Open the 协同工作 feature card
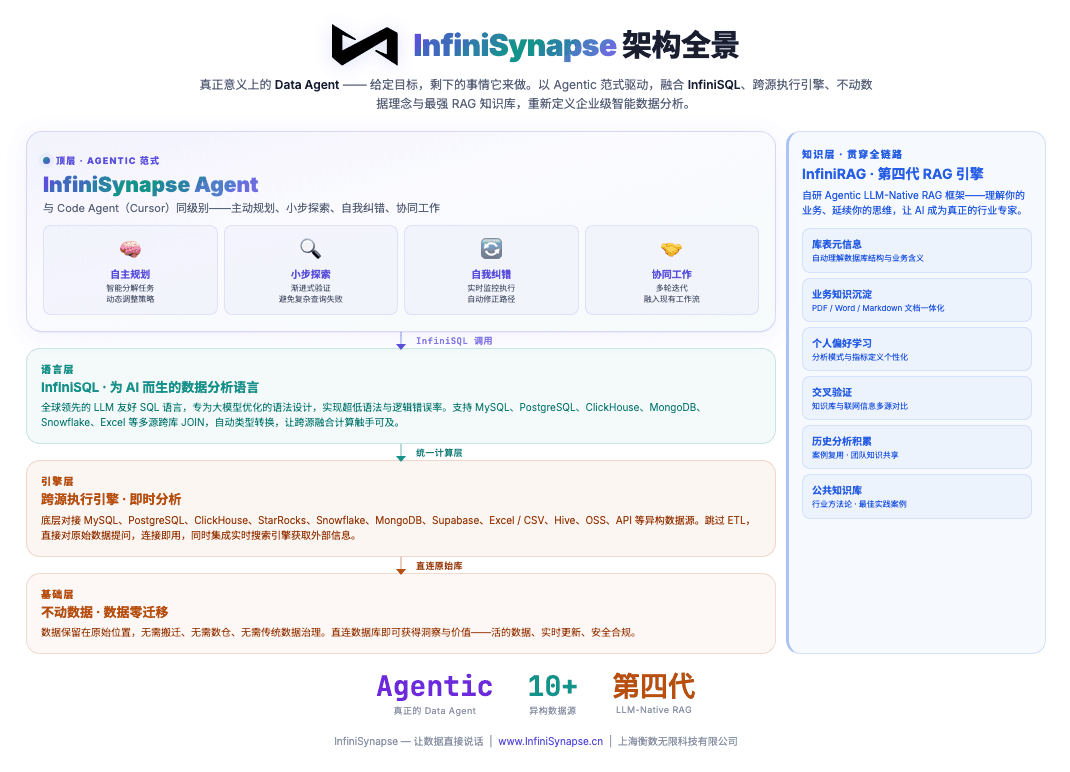 coord(671,270)
